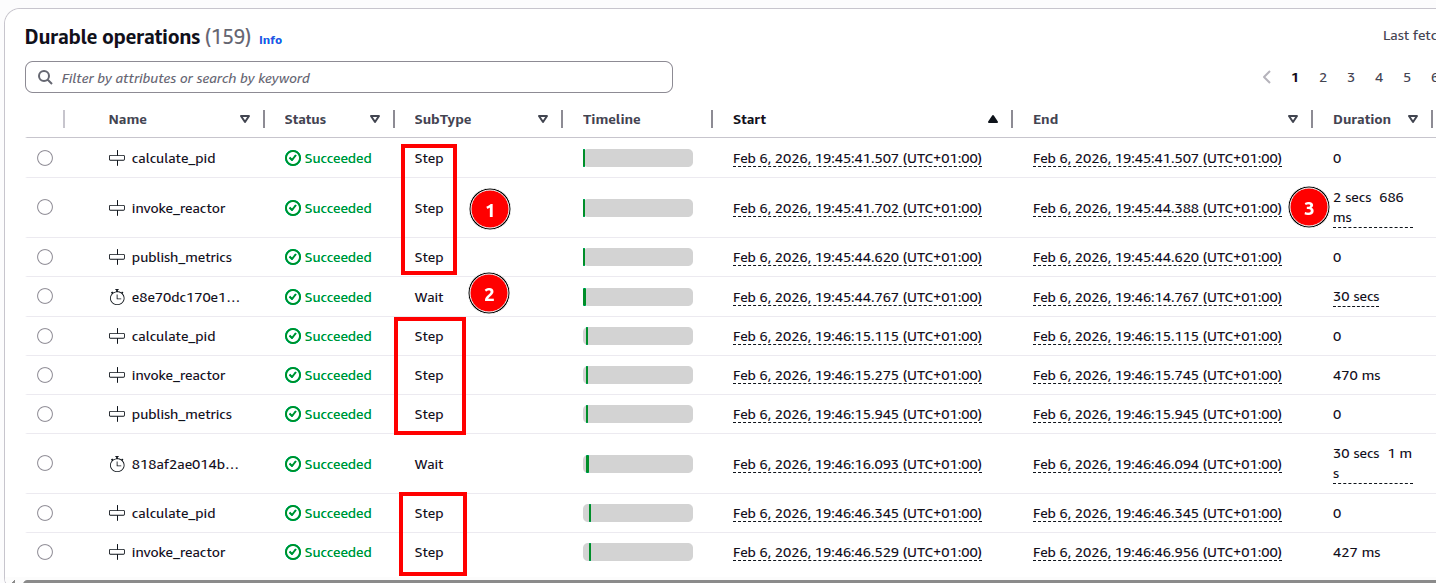Select the radio button for the 19:46:46.345 calculate_pid
This screenshot has width=1436, height=583.
click(45, 513)
